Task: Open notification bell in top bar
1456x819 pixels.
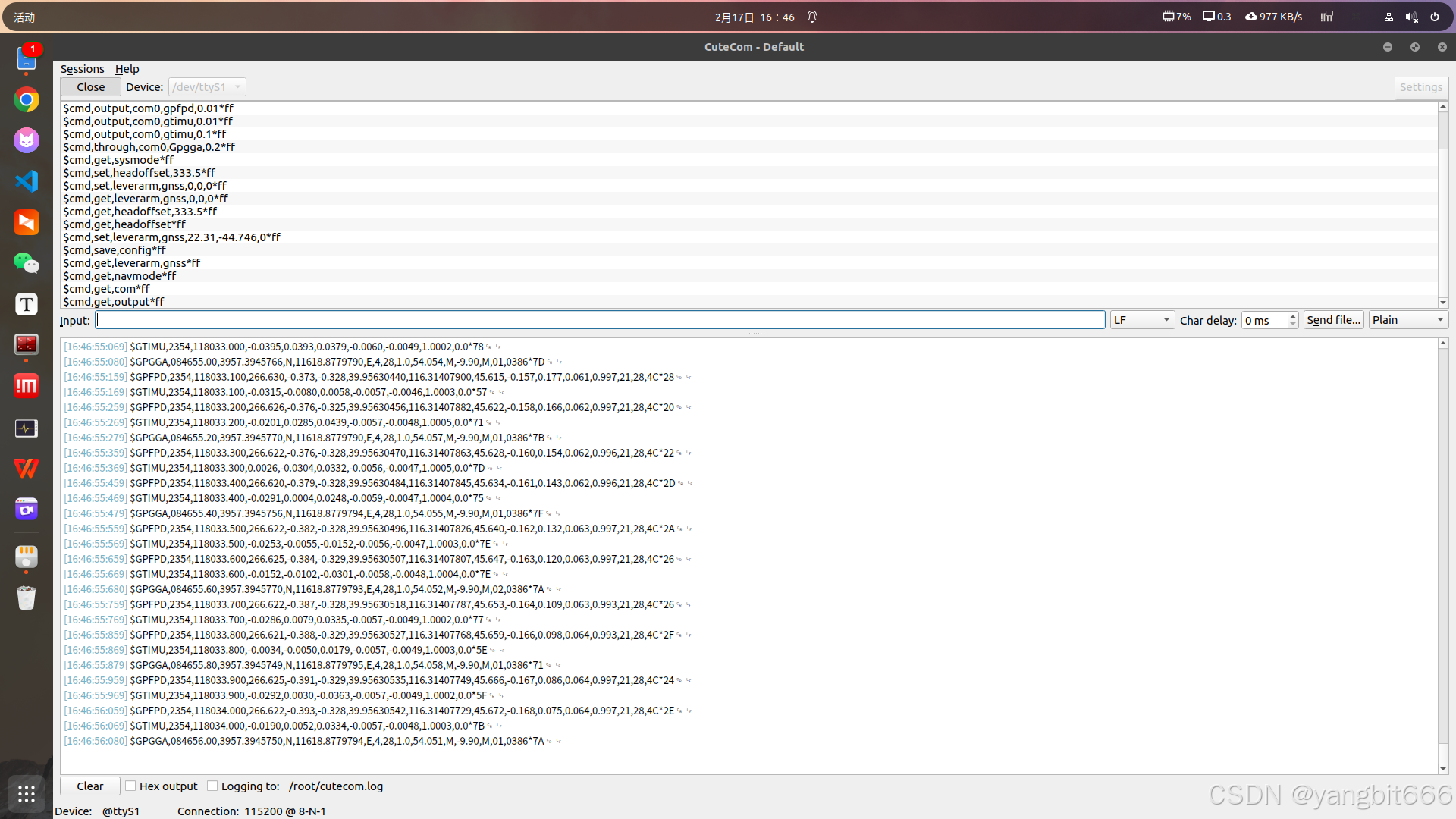Action: pyautogui.click(x=812, y=17)
